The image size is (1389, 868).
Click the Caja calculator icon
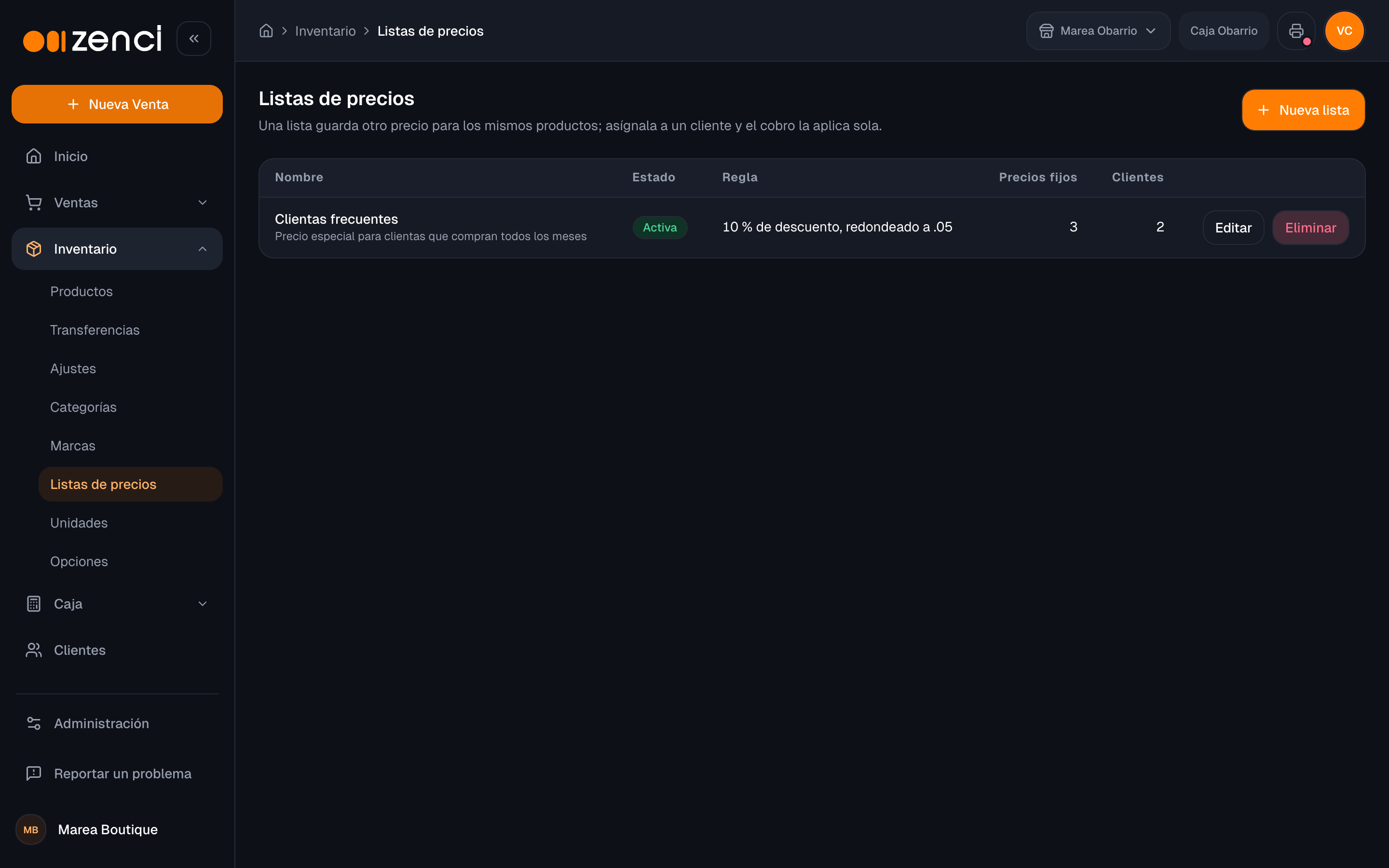[x=34, y=604]
